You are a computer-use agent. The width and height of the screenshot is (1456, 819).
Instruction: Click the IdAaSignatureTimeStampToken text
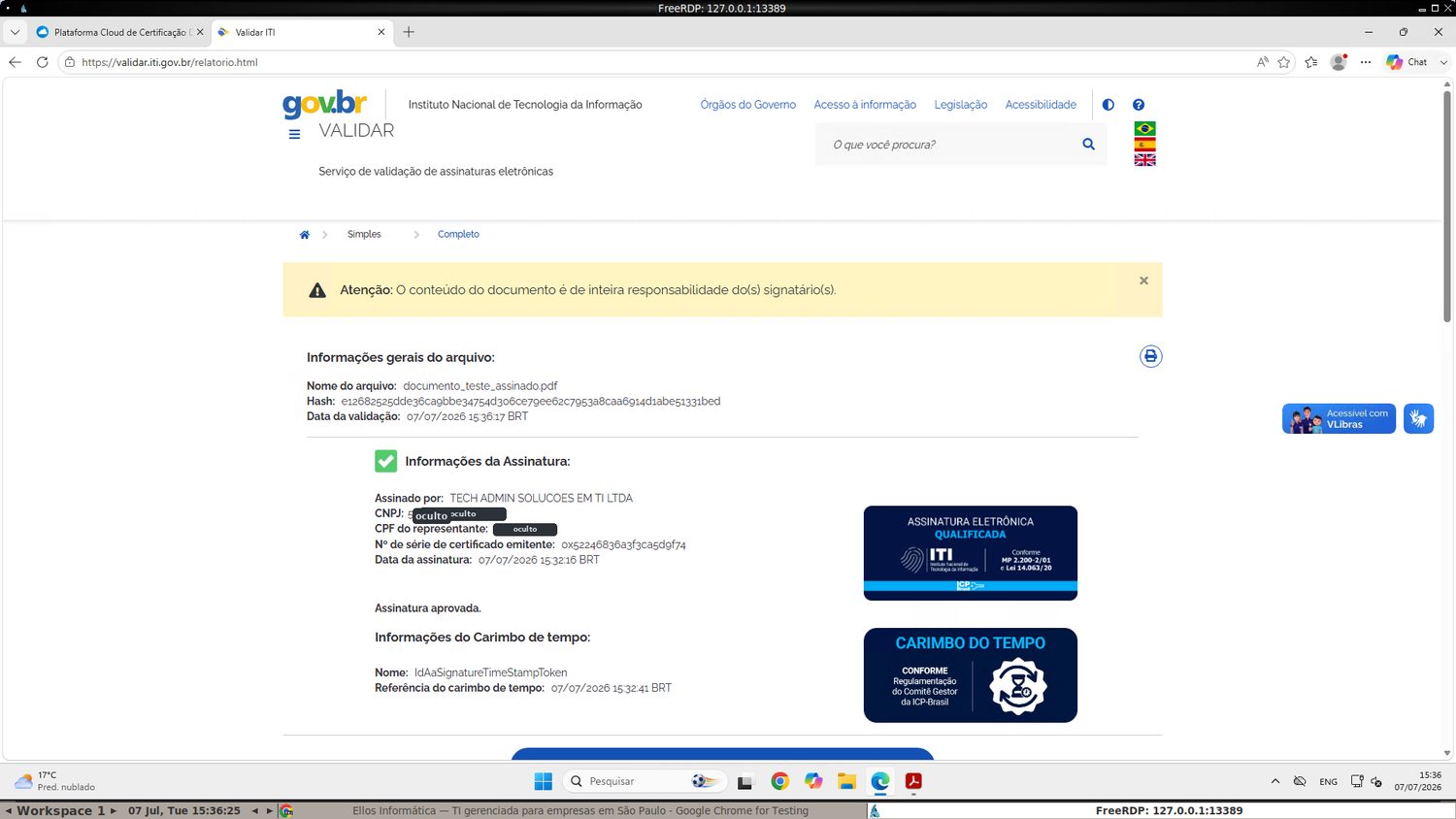point(490,672)
